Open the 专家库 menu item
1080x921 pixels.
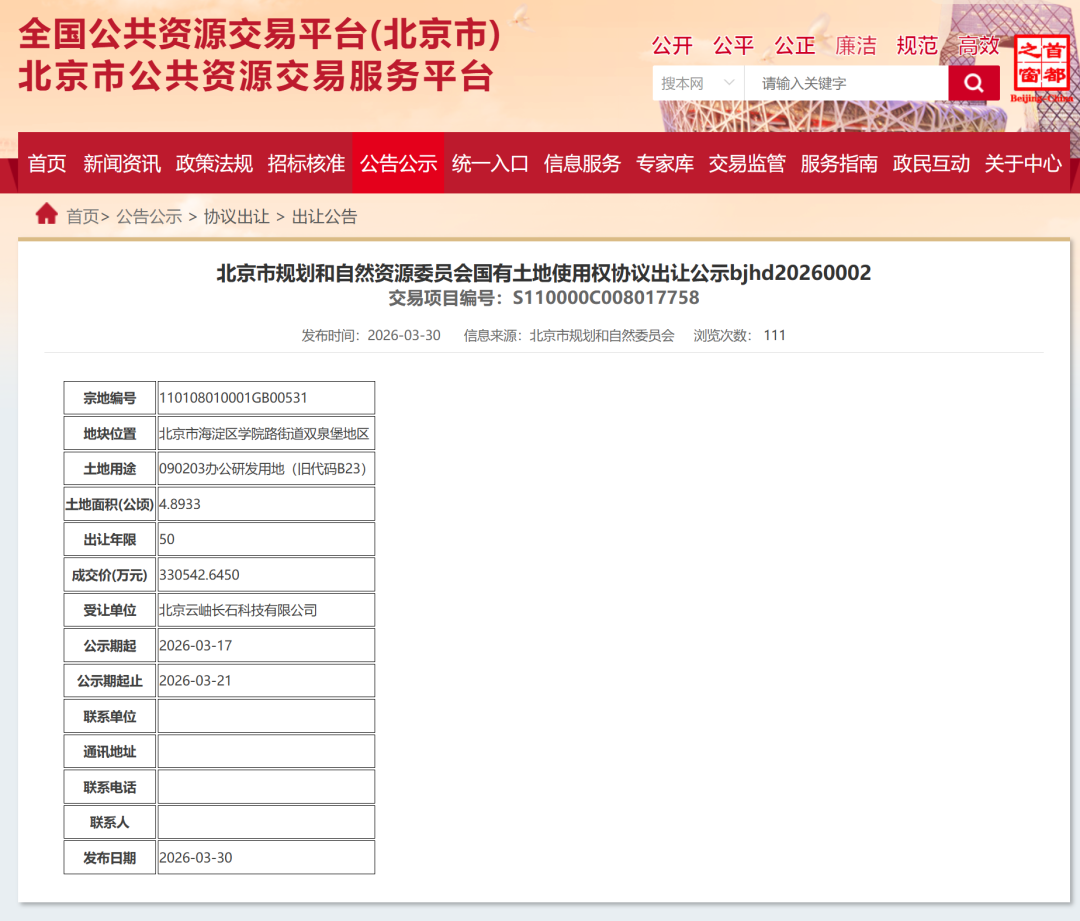point(665,164)
